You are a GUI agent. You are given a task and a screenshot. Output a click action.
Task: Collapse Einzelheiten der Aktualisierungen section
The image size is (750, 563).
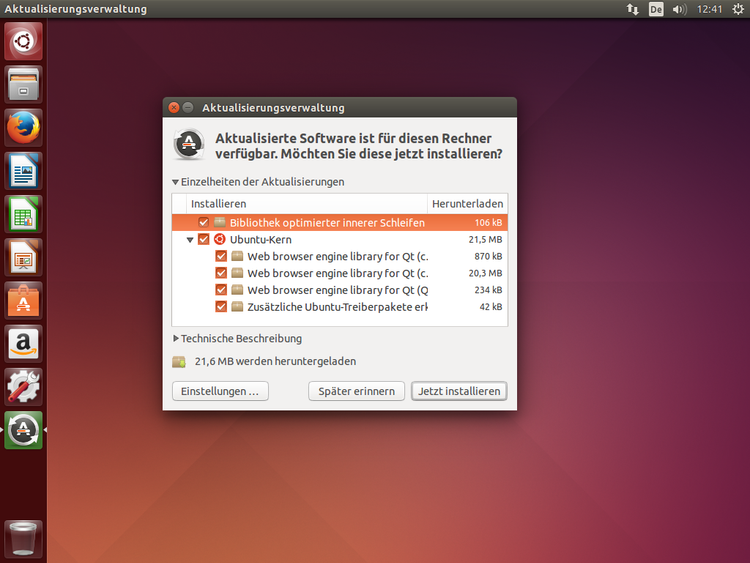pos(176,182)
